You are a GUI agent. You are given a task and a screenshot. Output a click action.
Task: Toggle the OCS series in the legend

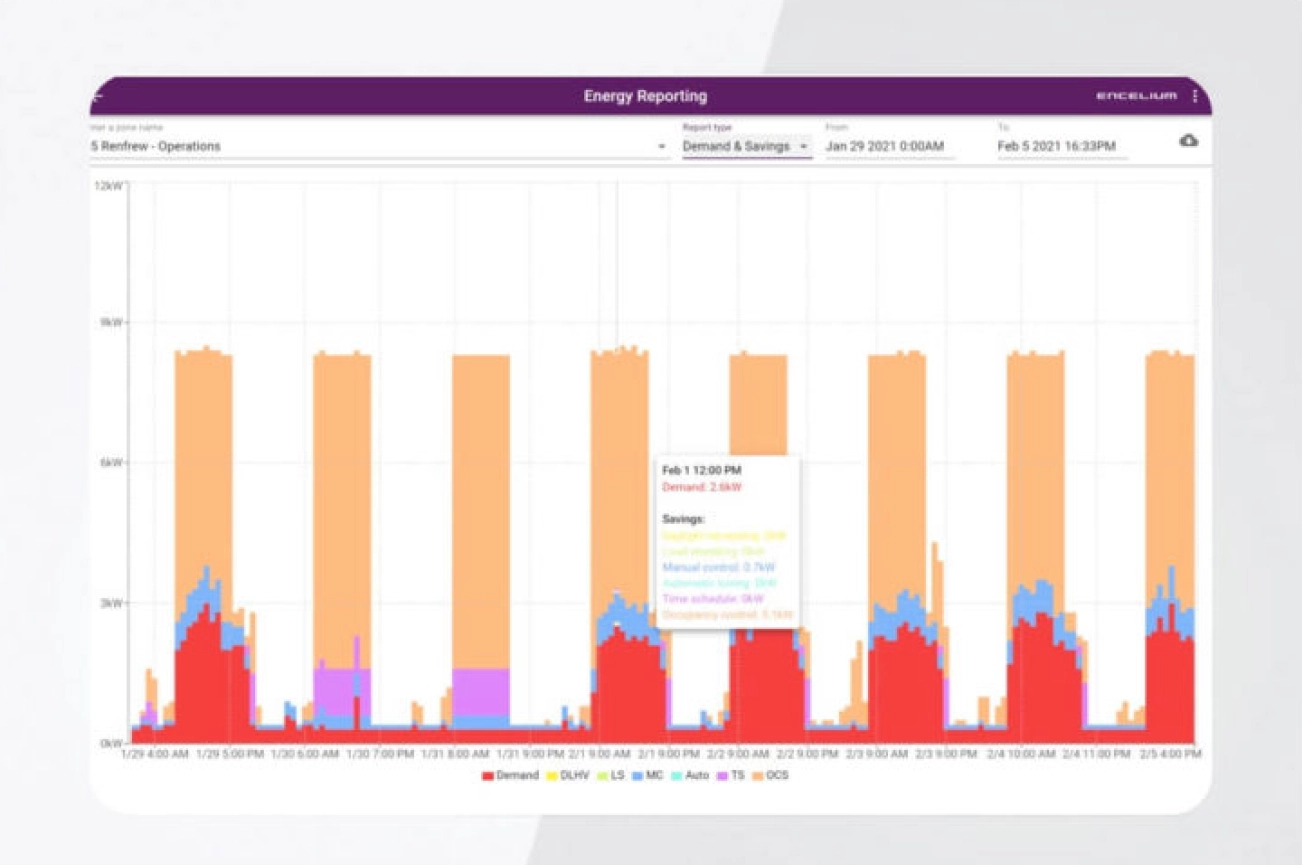771,775
